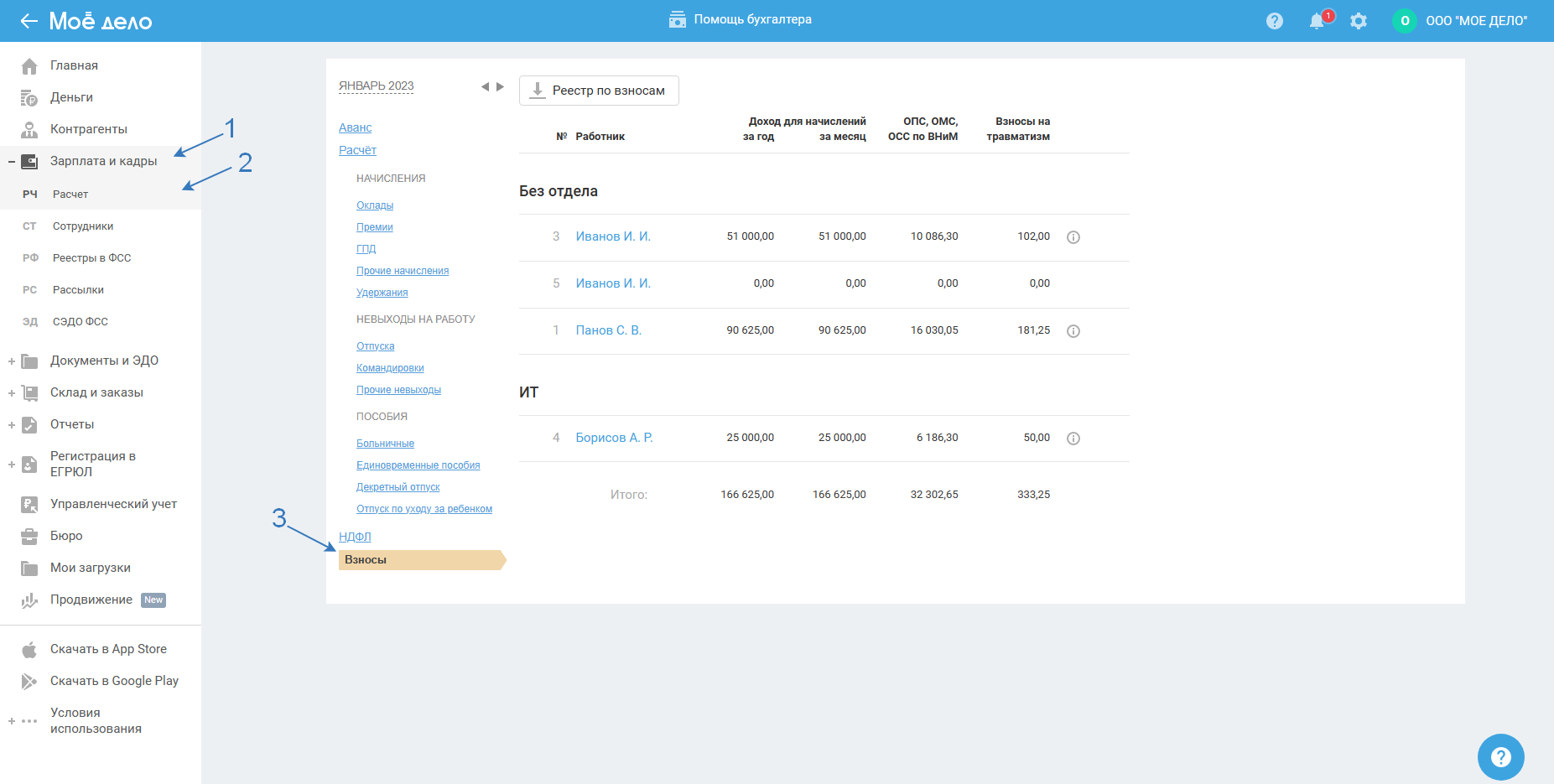Open settings via the gear icon

(x=1359, y=21)
